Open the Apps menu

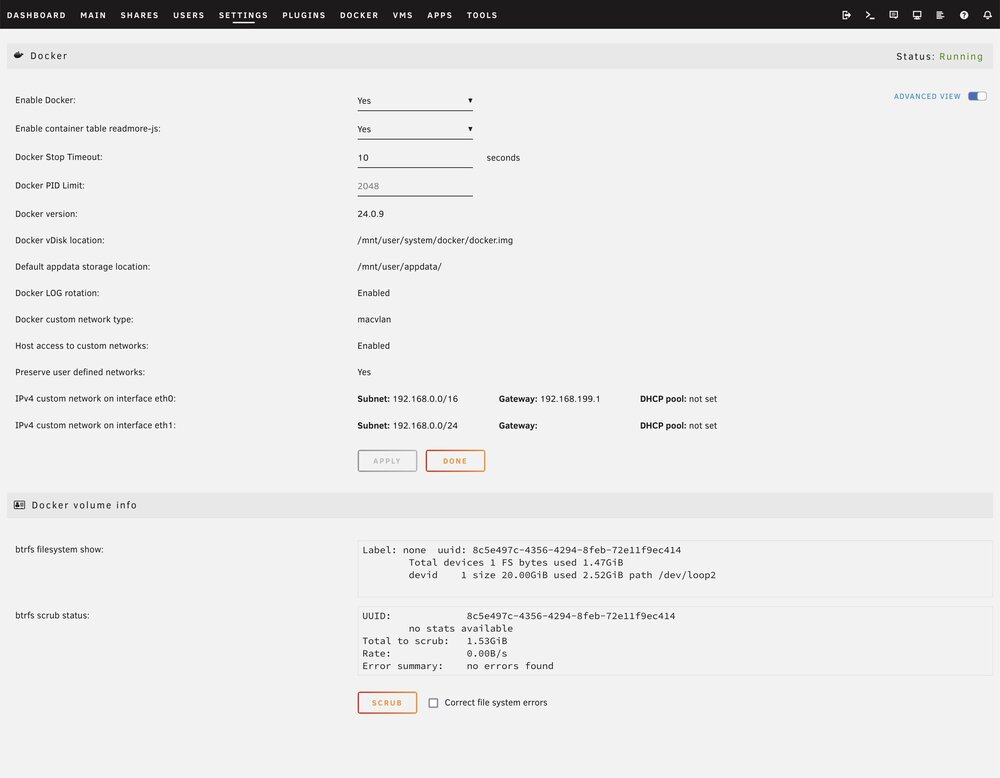[x=439, y=15]
